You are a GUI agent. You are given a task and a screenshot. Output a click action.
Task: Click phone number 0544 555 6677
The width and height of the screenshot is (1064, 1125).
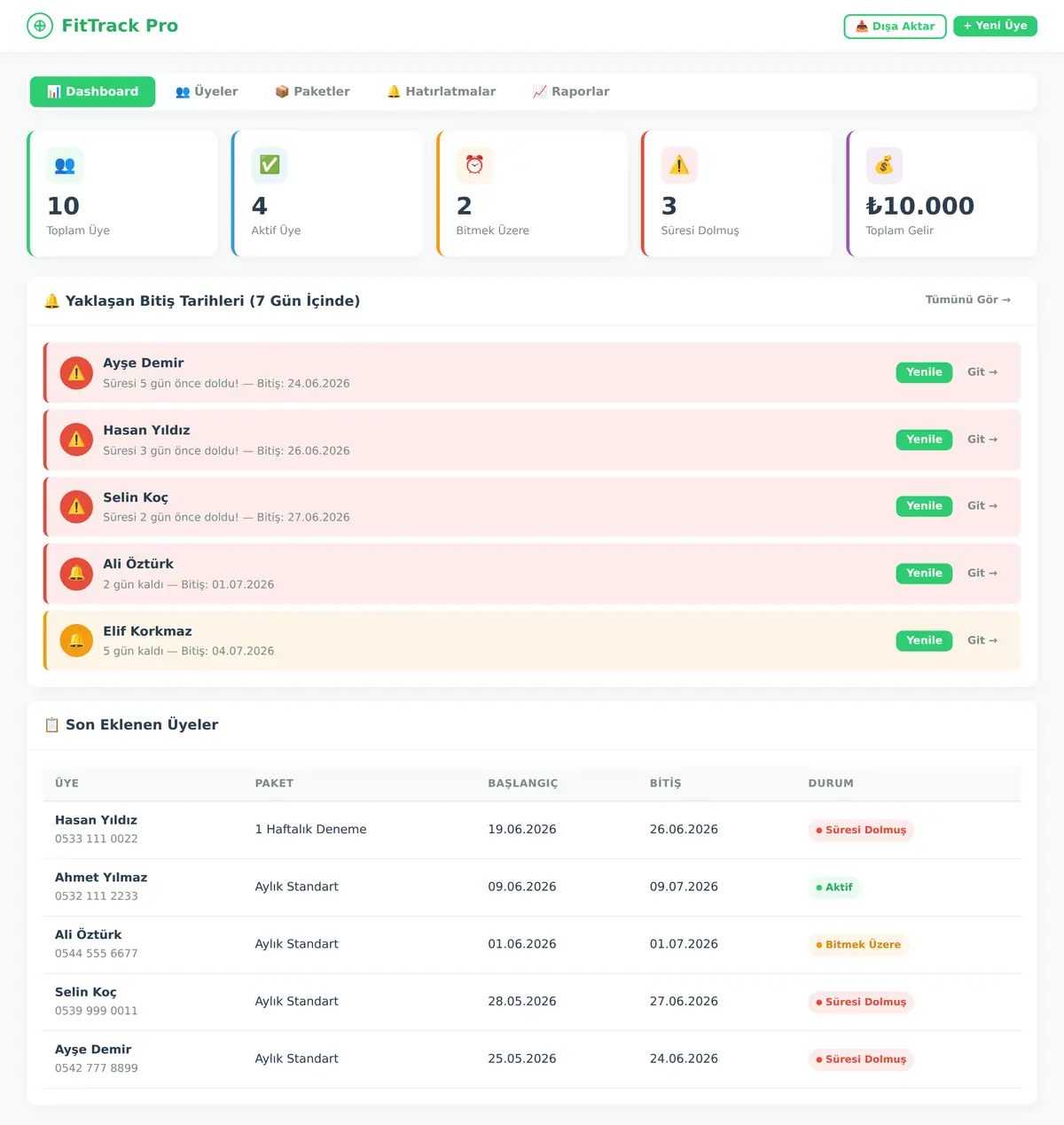coord(97,954)
